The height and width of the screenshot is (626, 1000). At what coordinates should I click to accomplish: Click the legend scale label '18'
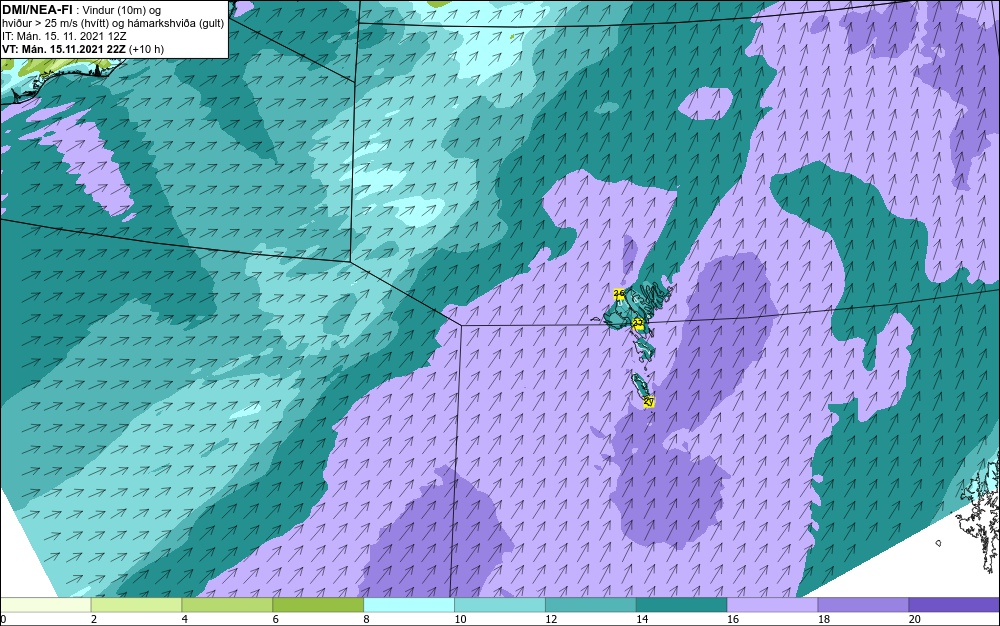[824, 619]
